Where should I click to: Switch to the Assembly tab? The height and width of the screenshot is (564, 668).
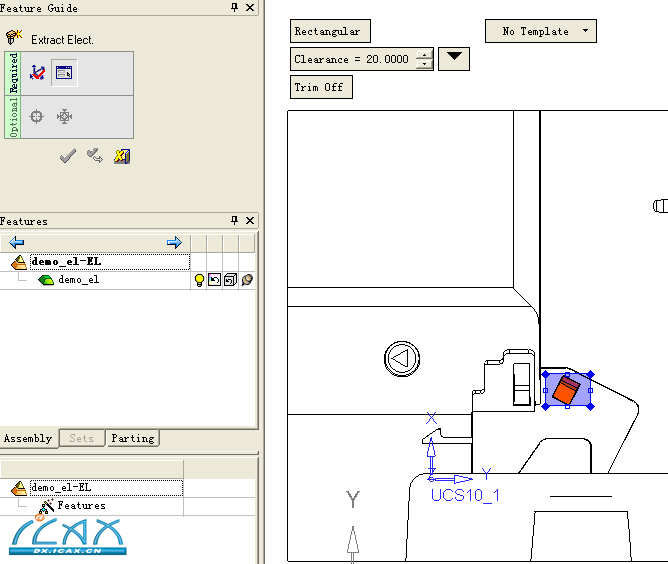pos(28,438)
